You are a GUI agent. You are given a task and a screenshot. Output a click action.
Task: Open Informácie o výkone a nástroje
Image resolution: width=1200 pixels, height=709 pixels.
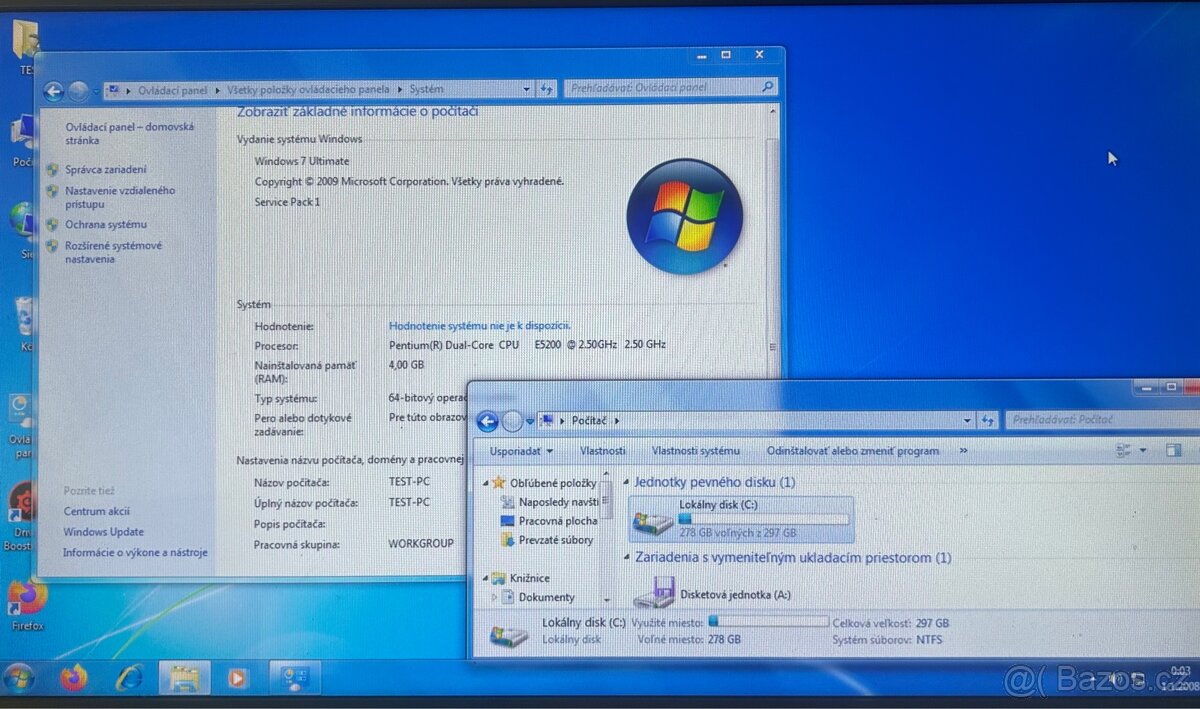click(135, 552)
